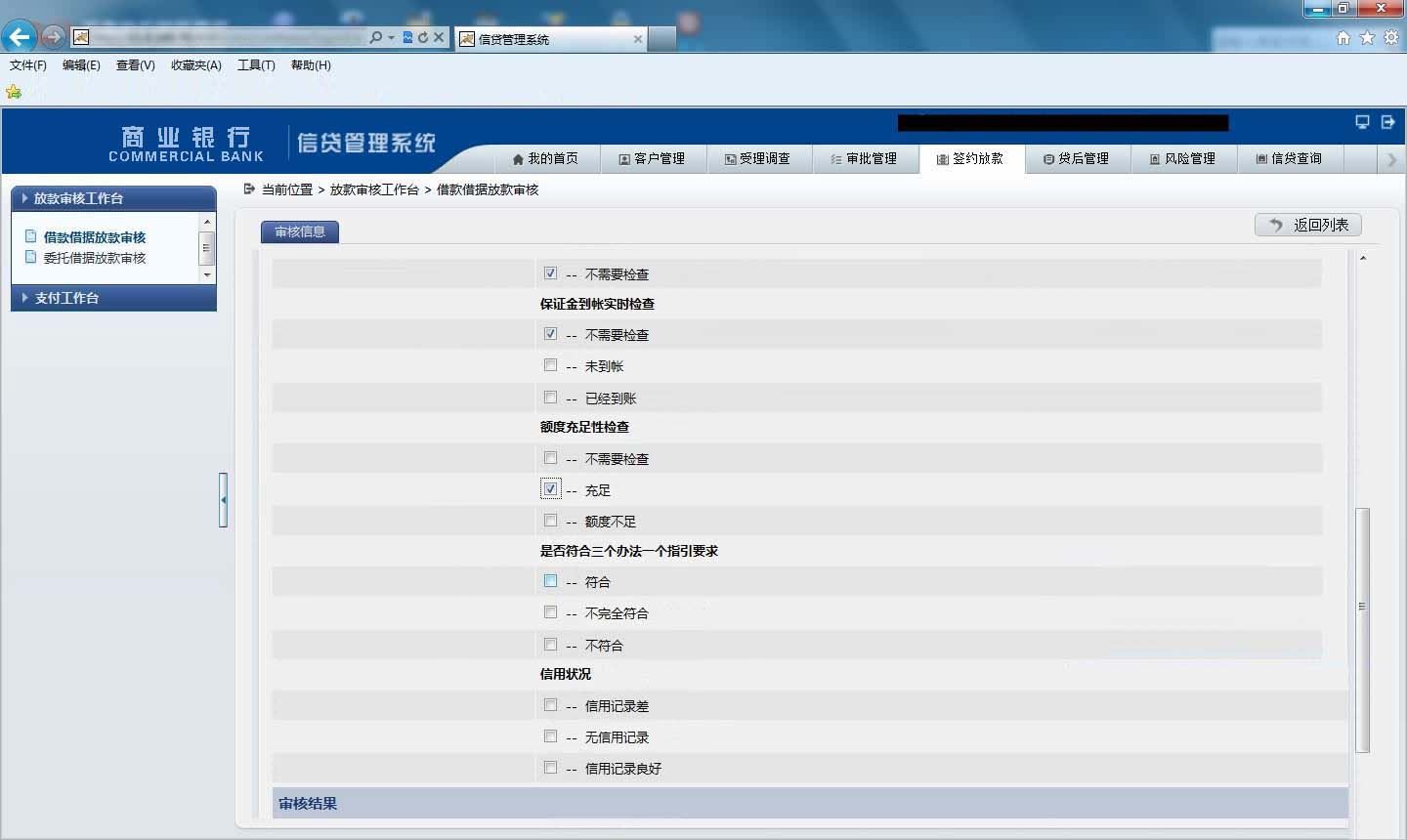Click the document icon beside 委托借据放款审核

31,257
